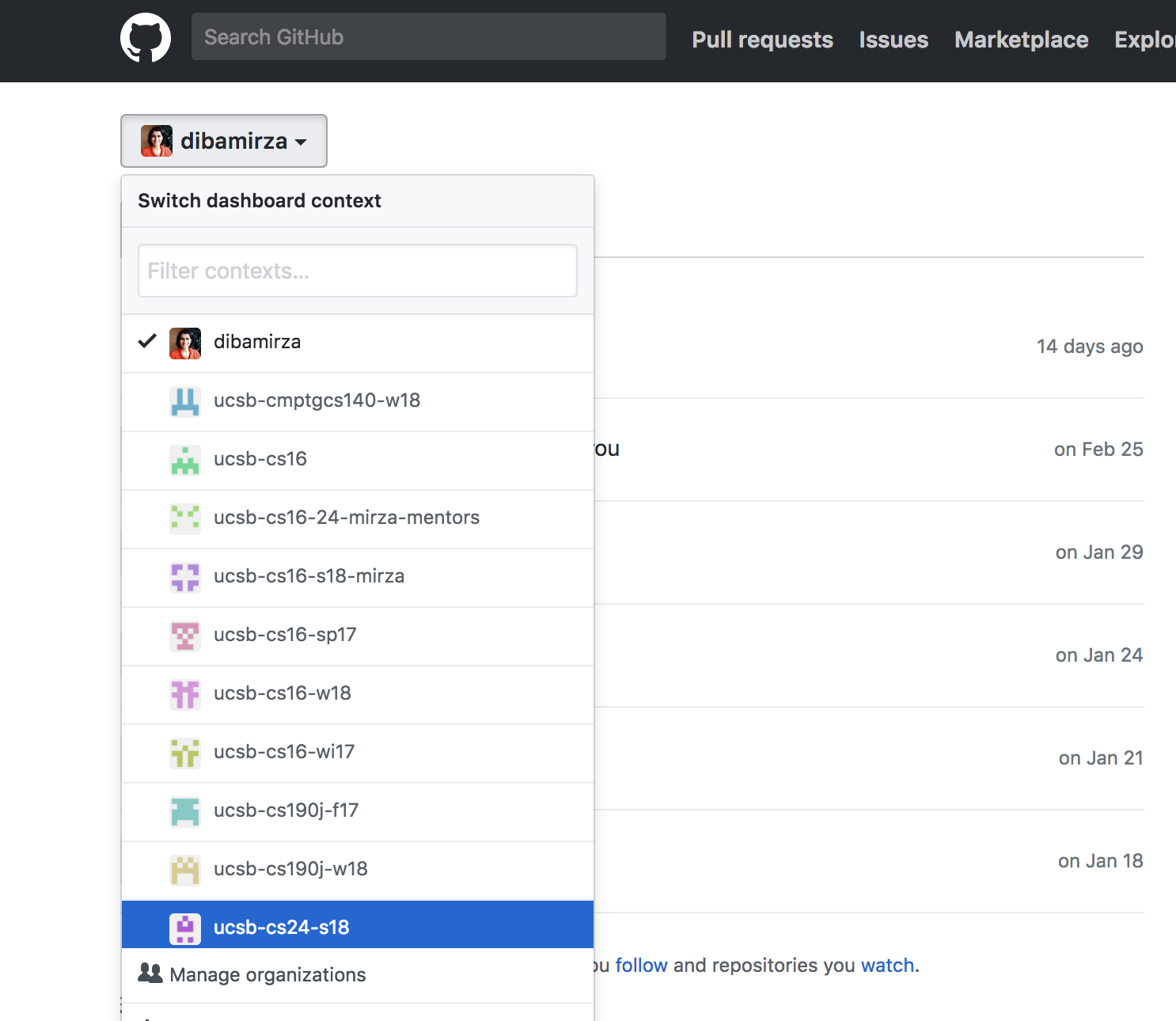Click the people icon beside Manage organizations
This screenshot has width=1176, height=1021.
click(x=150, y=974)
